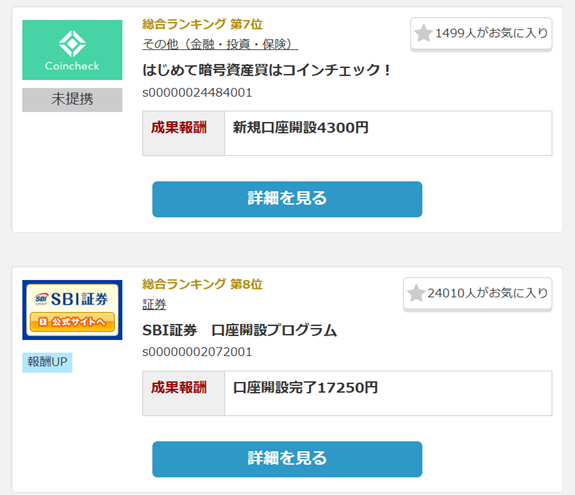Open title はじめて暗号資産買はコインチェック！
575x495 pixels.
click(x=267, y=70)
